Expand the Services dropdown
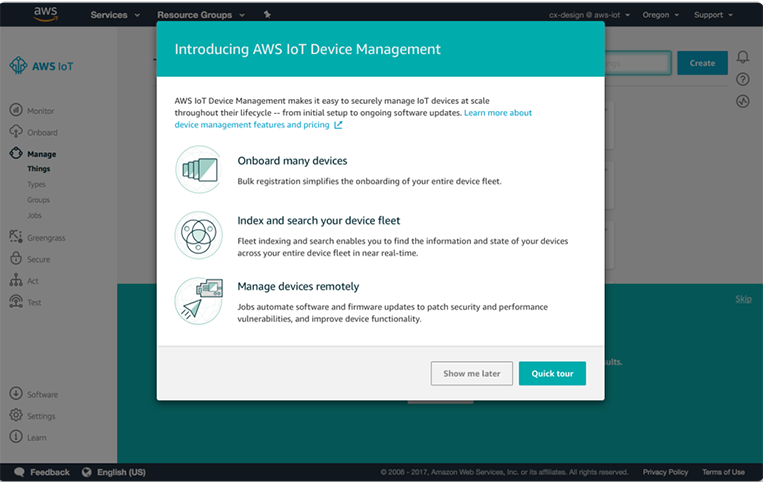The width and height of the screenshot is (763, 482). point(115,15)
